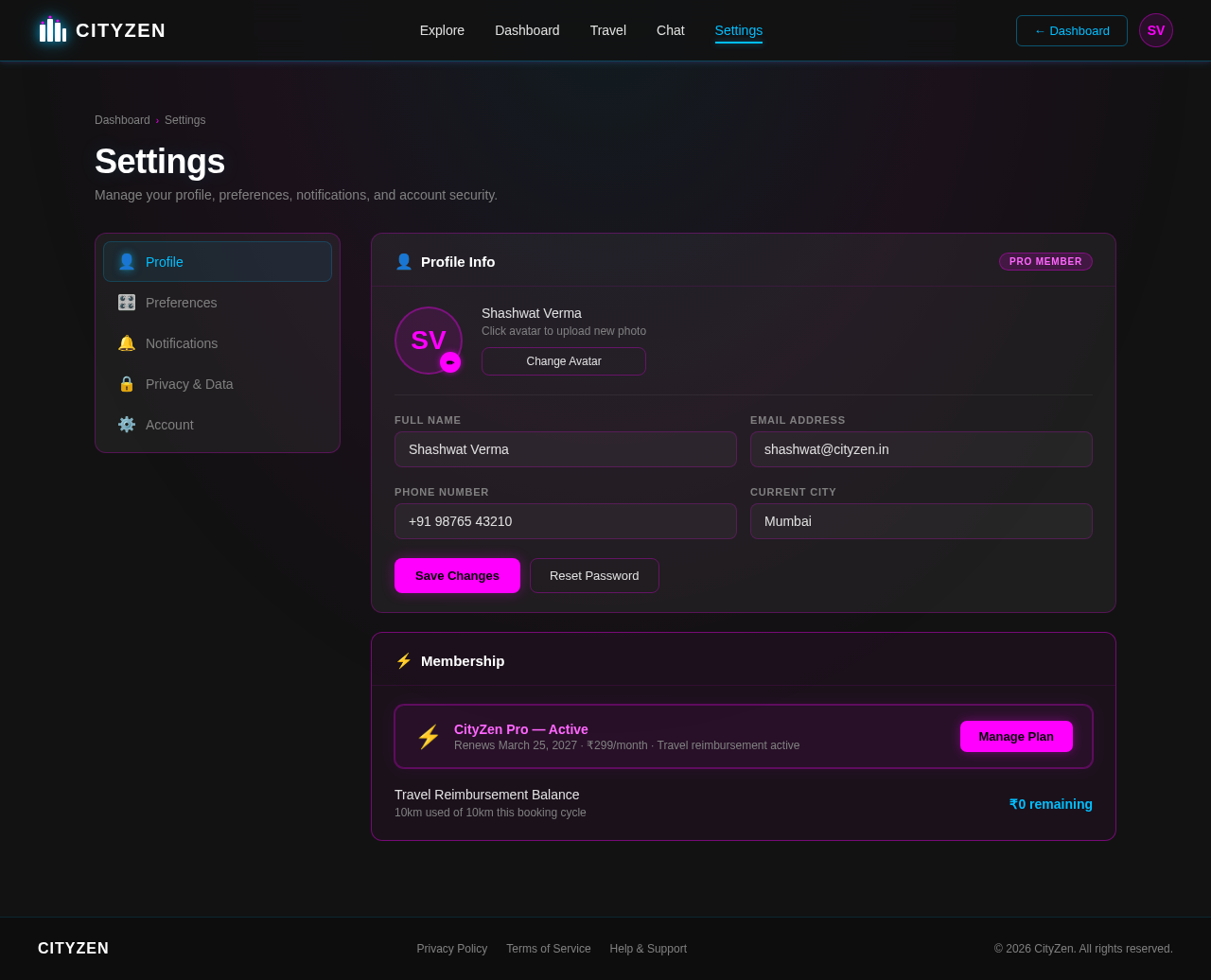Switch to the Explore nav item

tap(442, 29)
